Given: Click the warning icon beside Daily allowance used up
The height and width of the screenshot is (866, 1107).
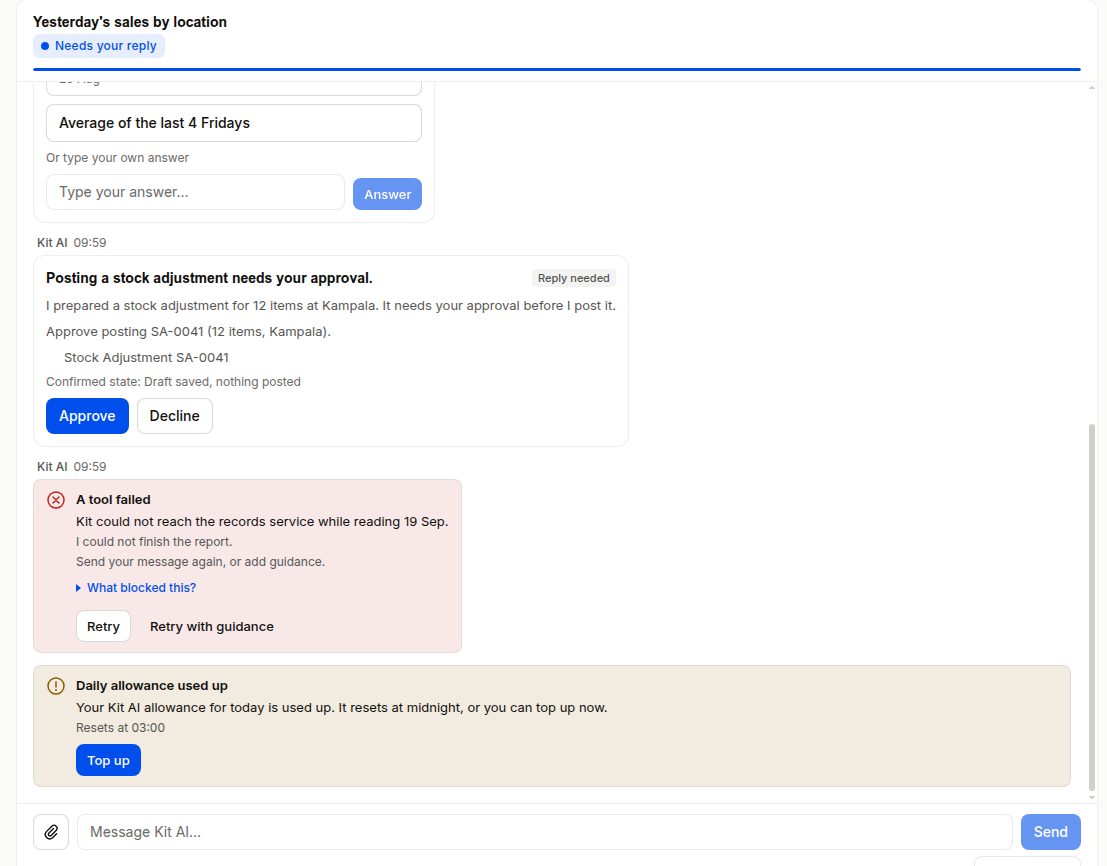Looking at the screenshot, I should 56,685.
